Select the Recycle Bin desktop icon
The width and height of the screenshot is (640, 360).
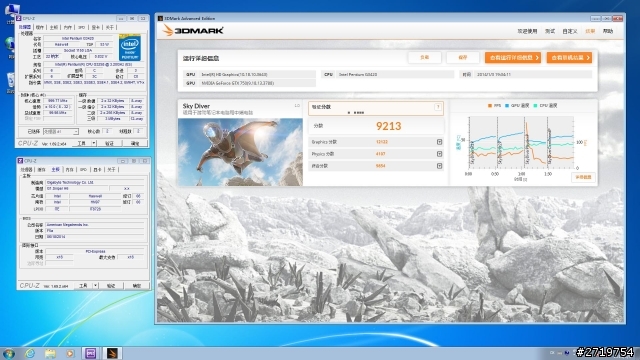point(10,82)
